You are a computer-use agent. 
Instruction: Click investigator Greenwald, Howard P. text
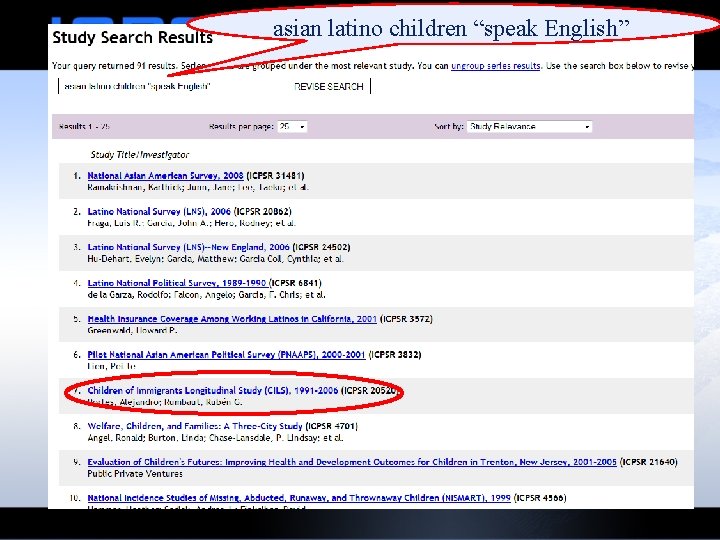coord(132,331)
